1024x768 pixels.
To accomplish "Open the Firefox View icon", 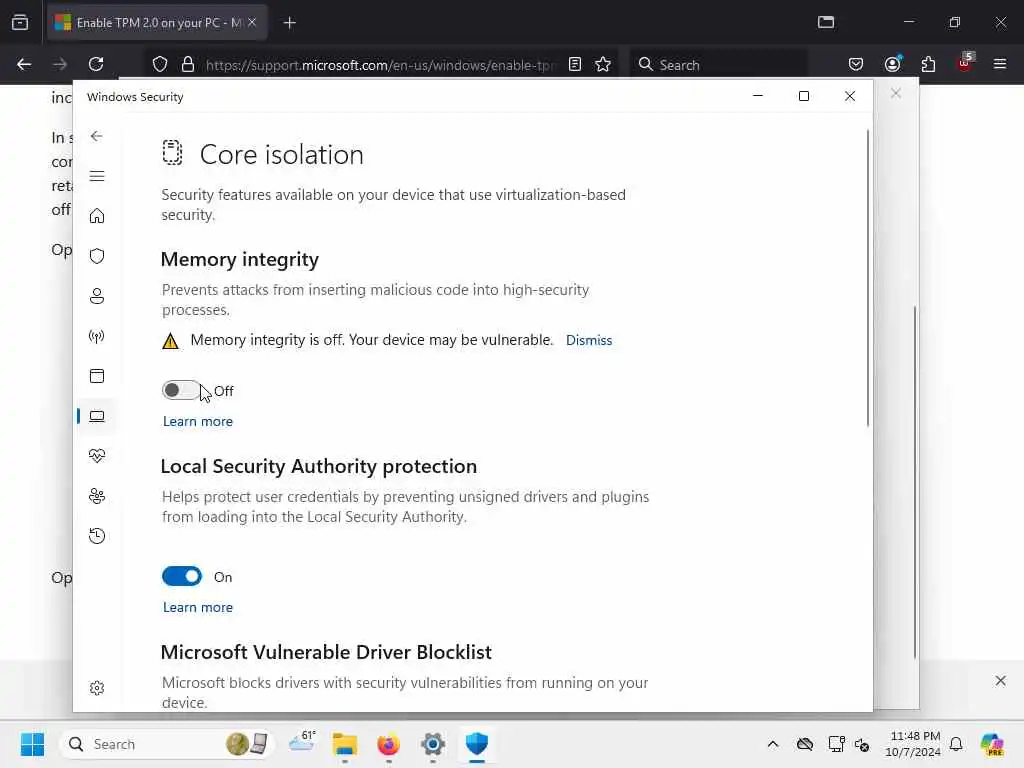I will 20,22.
